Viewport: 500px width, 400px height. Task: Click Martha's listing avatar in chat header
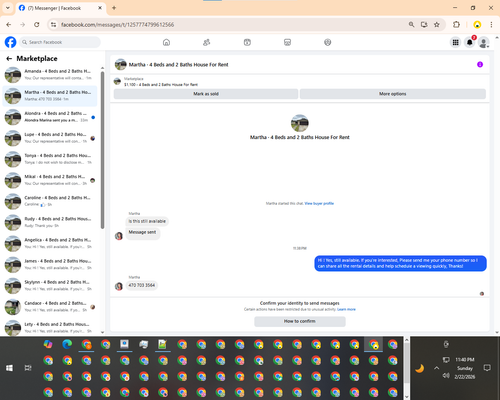[x=120, y=64]
